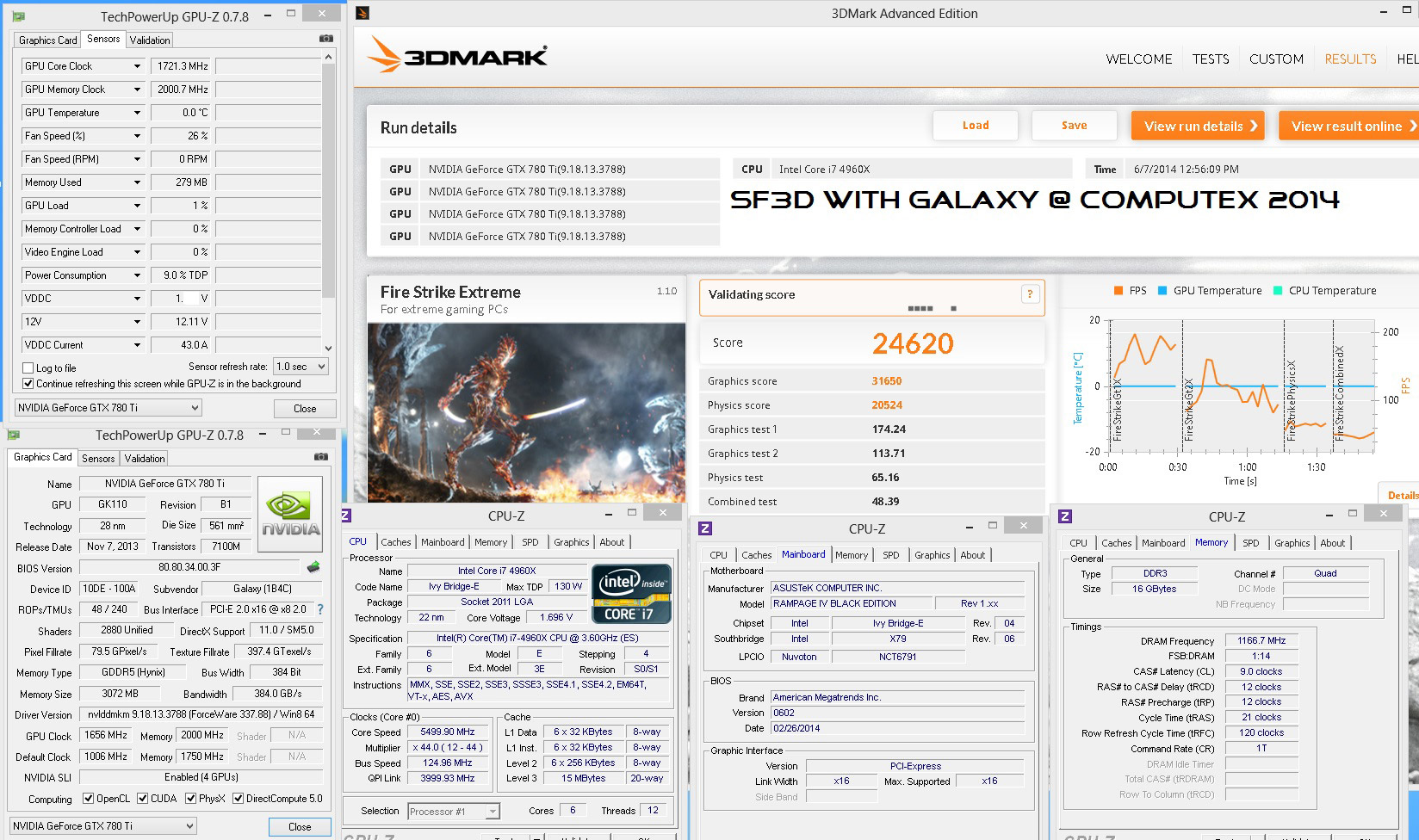
Task: Click the CPU Temperature legend swatch
Action: tap(1278, 291)
